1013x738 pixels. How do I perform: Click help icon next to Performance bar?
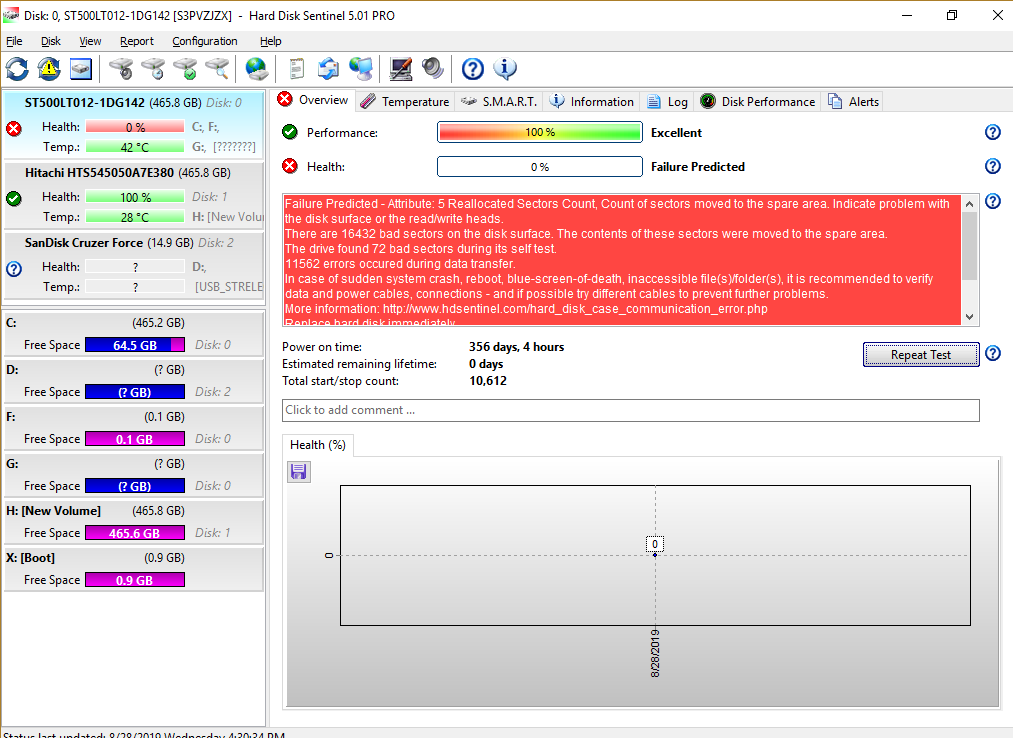tap(992, 132)
